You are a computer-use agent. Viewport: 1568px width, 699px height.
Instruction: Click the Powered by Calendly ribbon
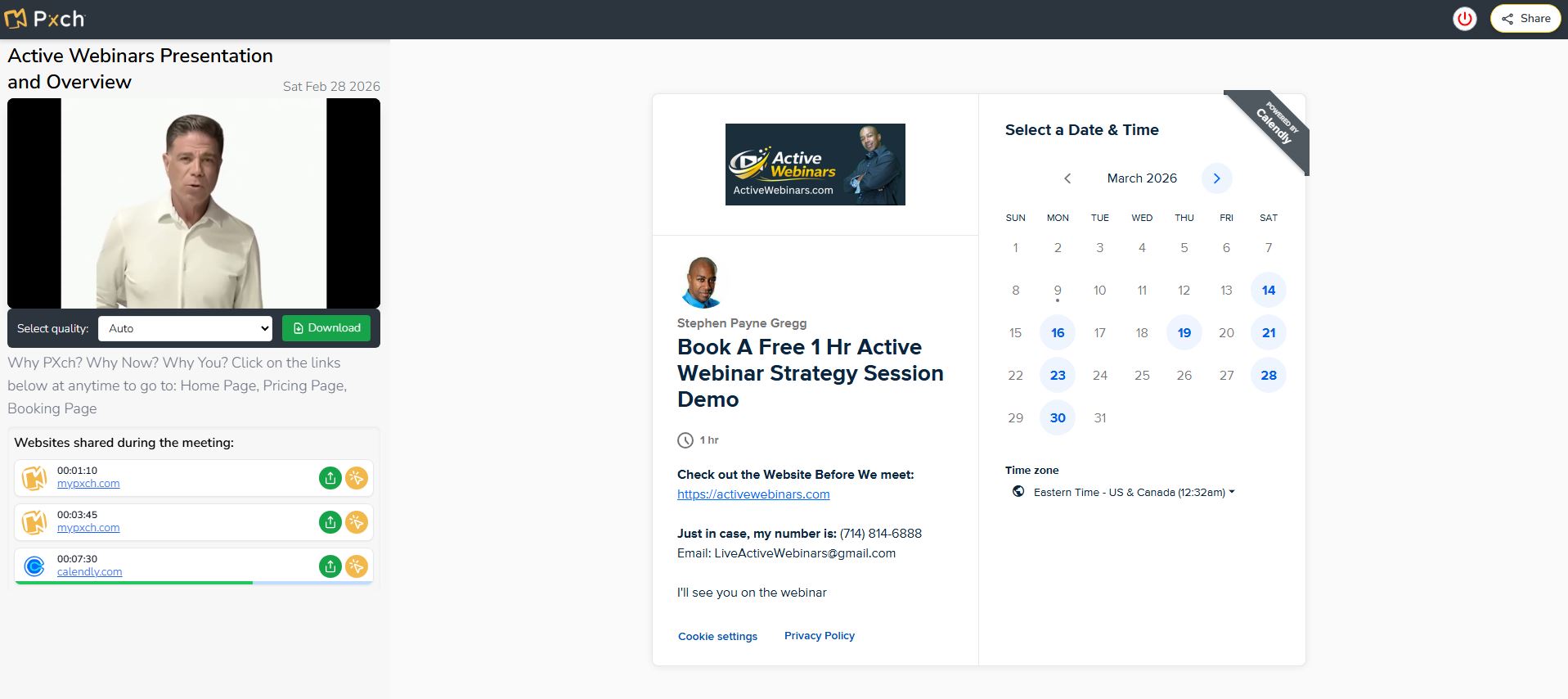(1274, 124)
